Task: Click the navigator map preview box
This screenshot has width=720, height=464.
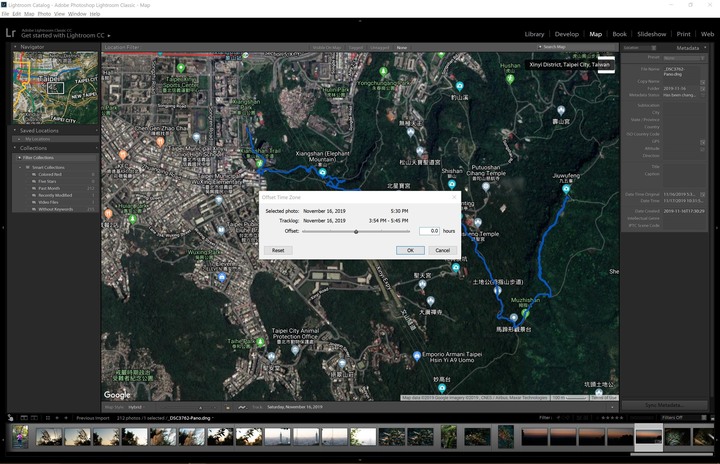Action: point(56,88)
